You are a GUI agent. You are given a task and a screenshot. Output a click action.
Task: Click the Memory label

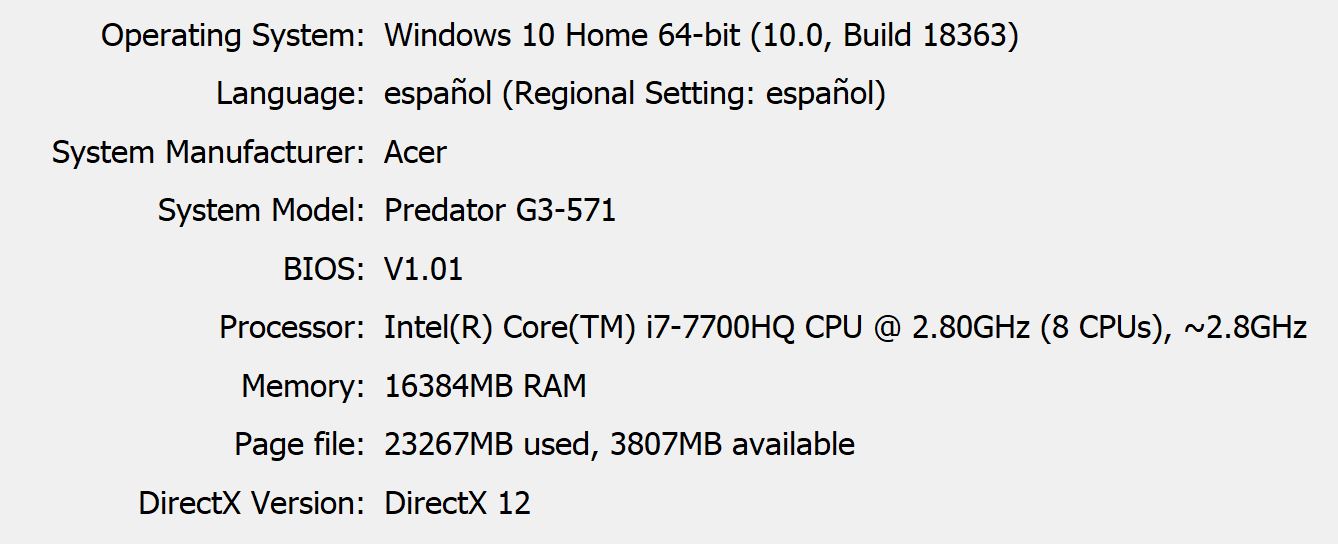[304, 386]
